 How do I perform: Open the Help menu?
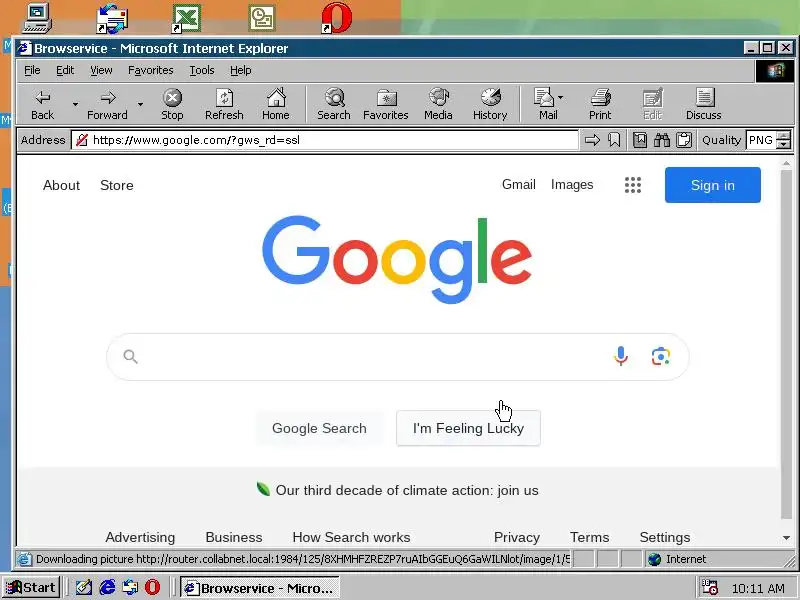[x=240, y=70]
